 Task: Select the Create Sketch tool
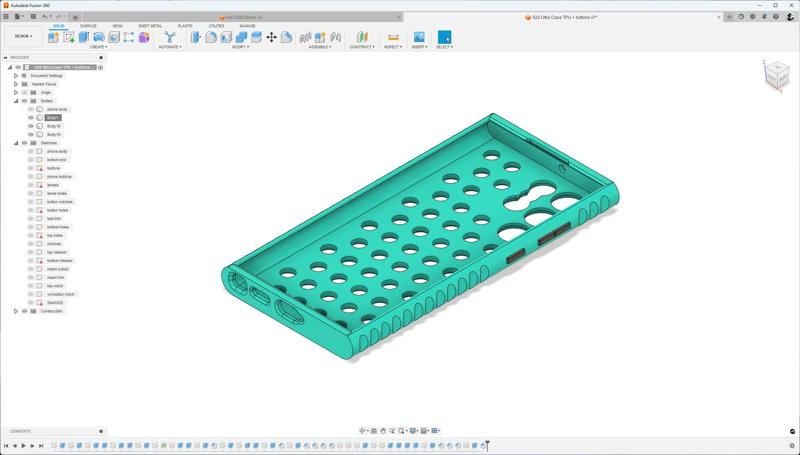[68, 37]
